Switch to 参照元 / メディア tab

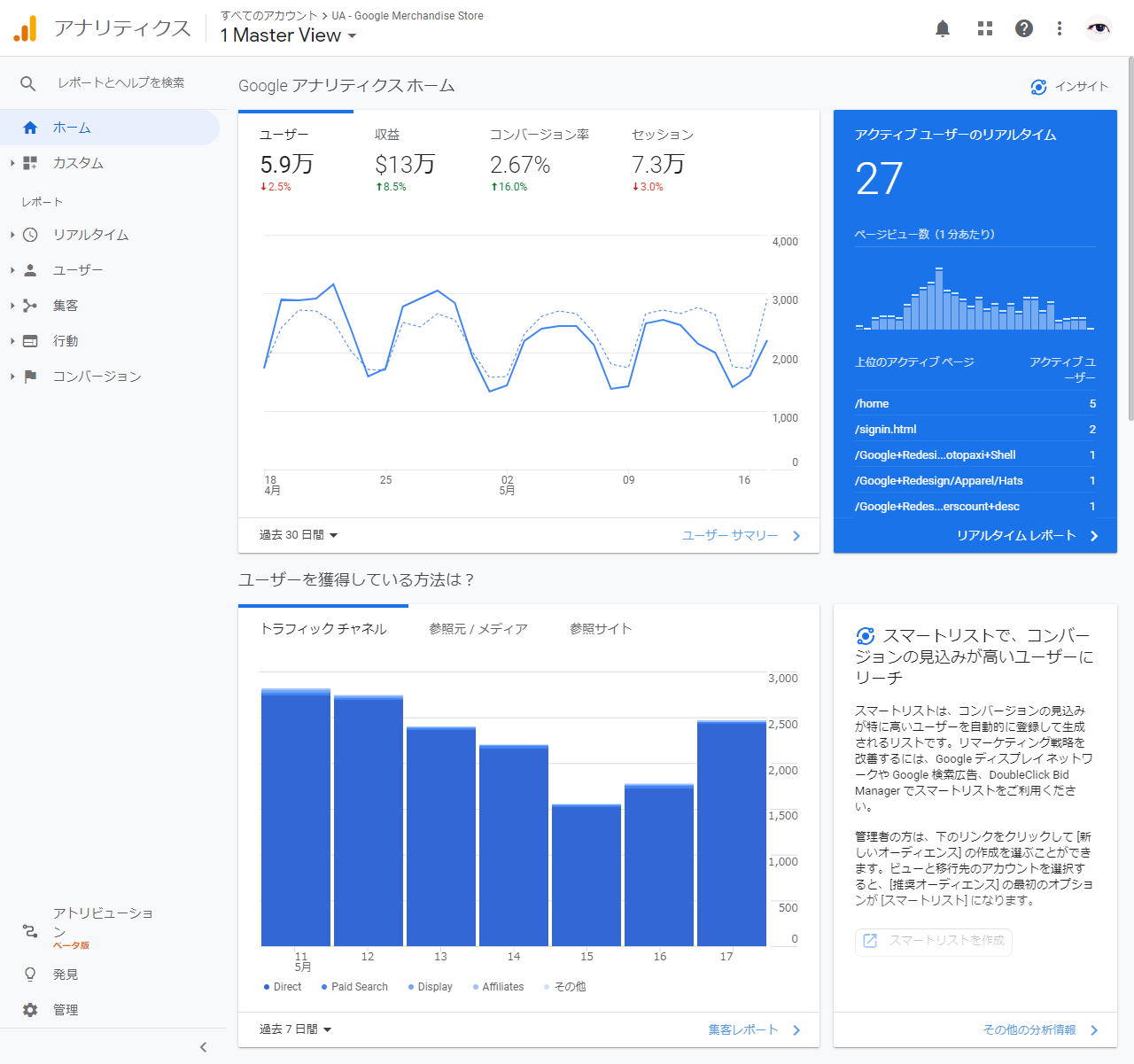point(478,629)
